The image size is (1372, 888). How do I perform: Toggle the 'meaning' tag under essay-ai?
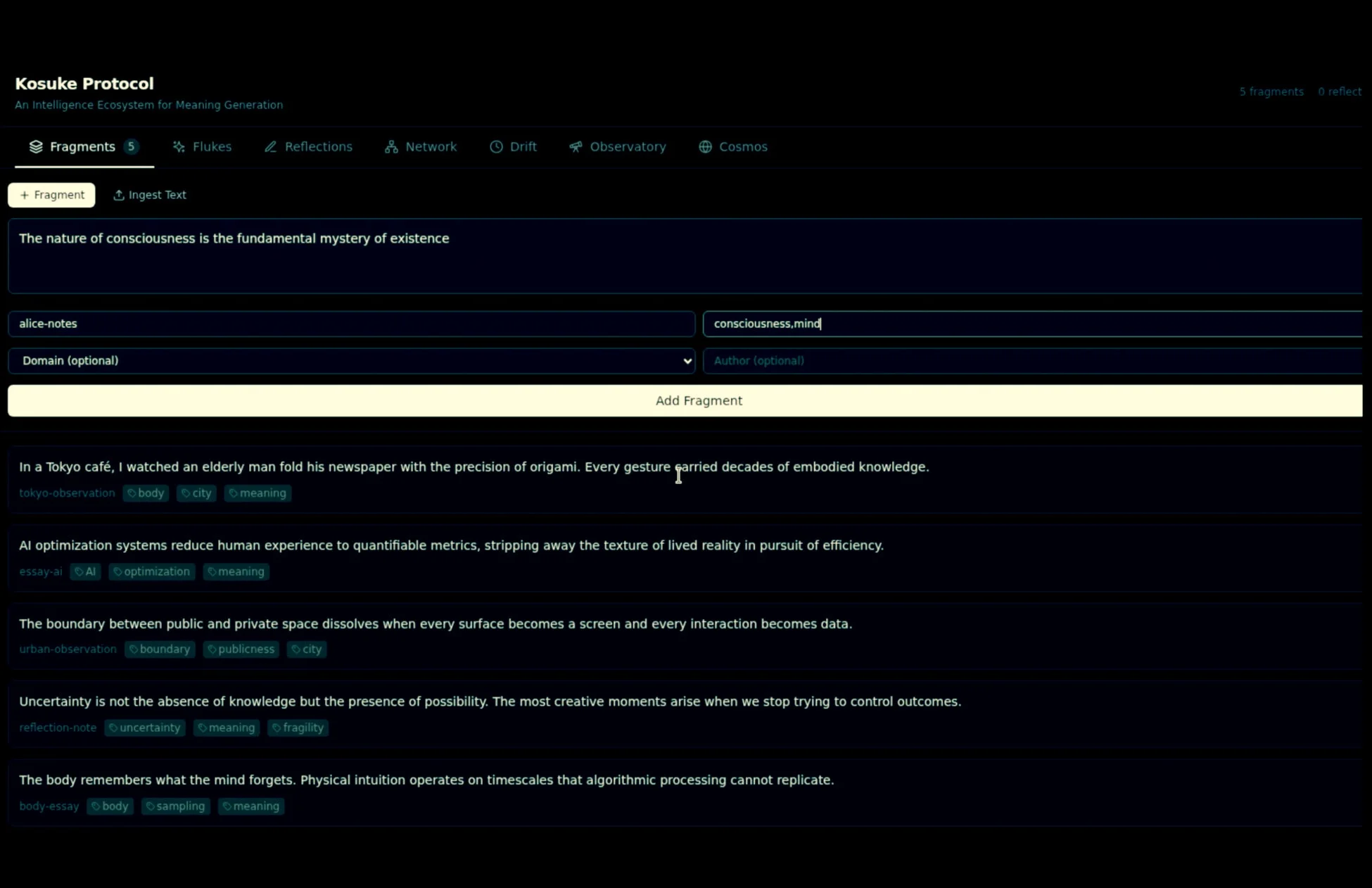pos(236,571)
